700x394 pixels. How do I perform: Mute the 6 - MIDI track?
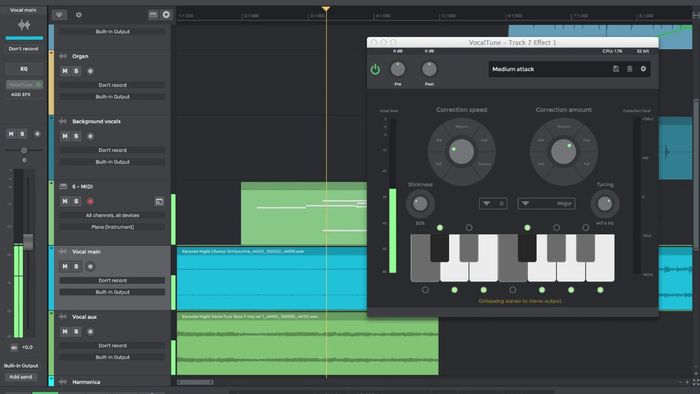[65, 201]
